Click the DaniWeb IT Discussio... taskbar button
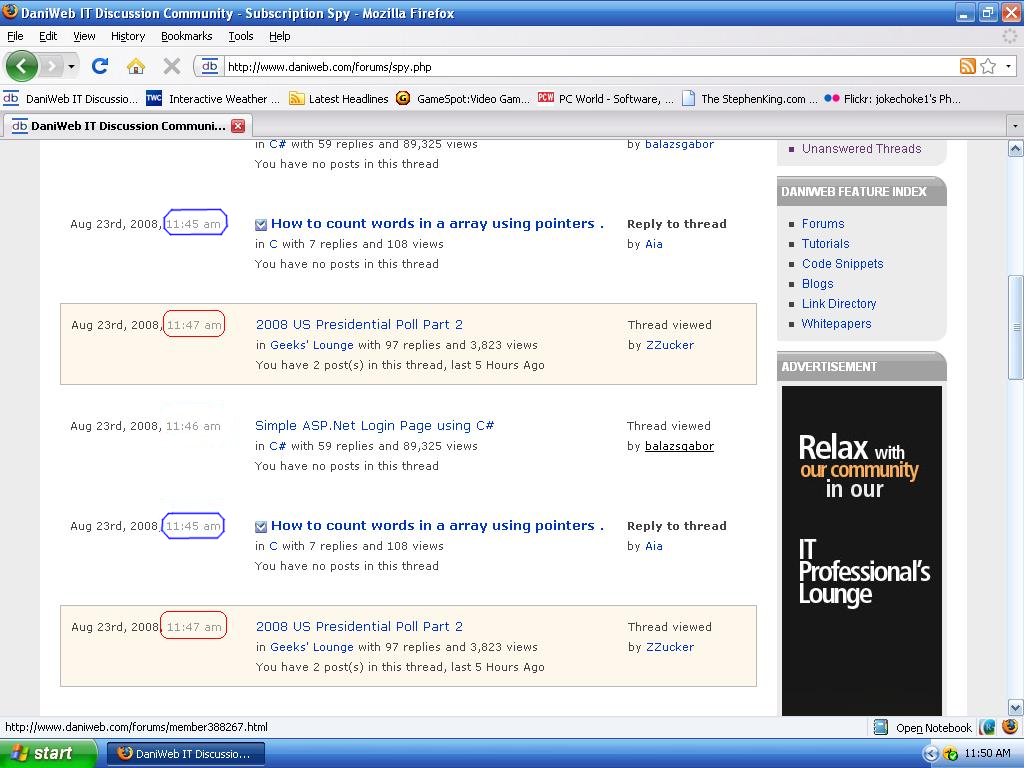The width and height of the screenshot is (1026, 768). click(x=185, y=754)
